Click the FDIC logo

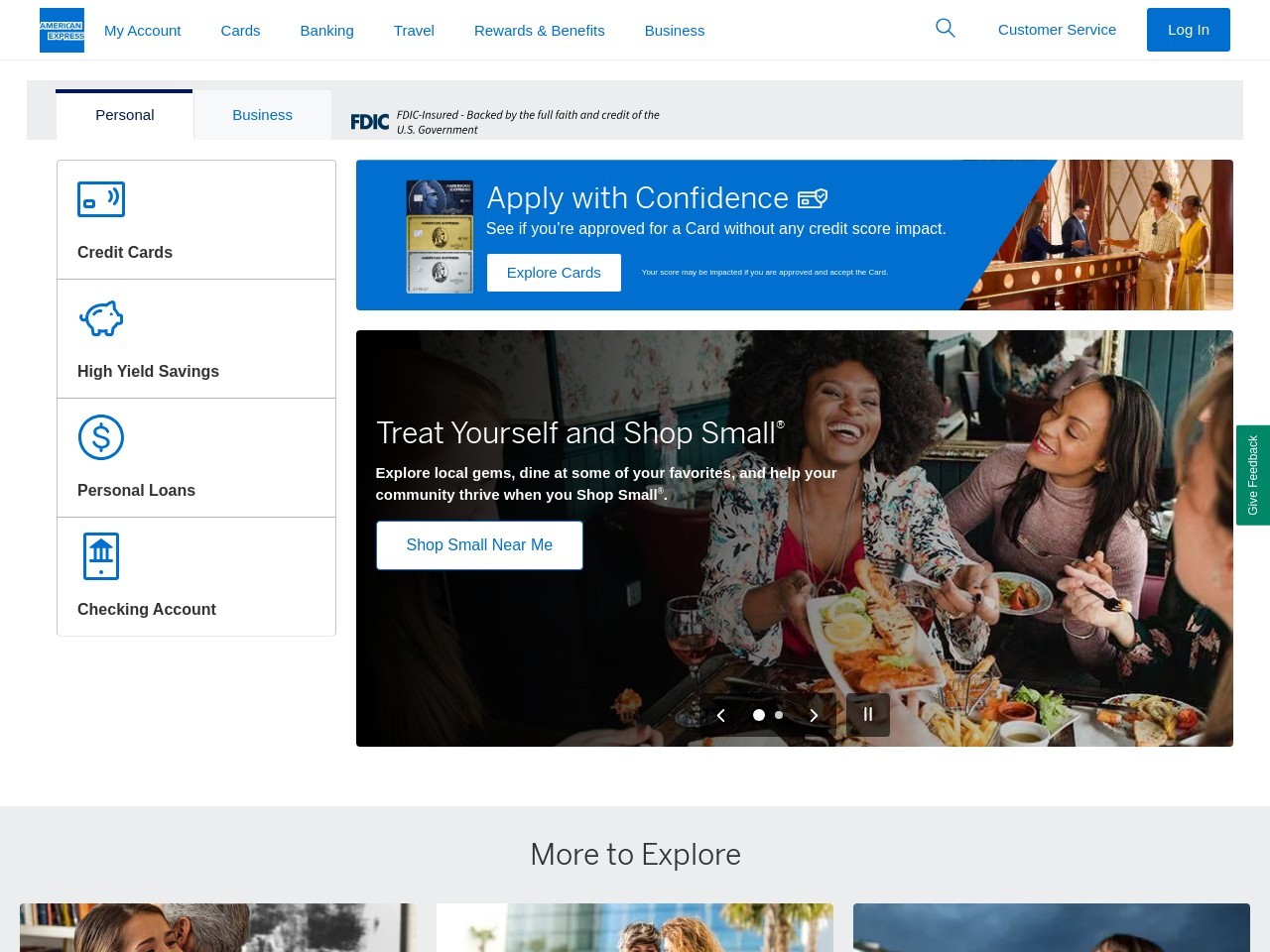(369, 121)
